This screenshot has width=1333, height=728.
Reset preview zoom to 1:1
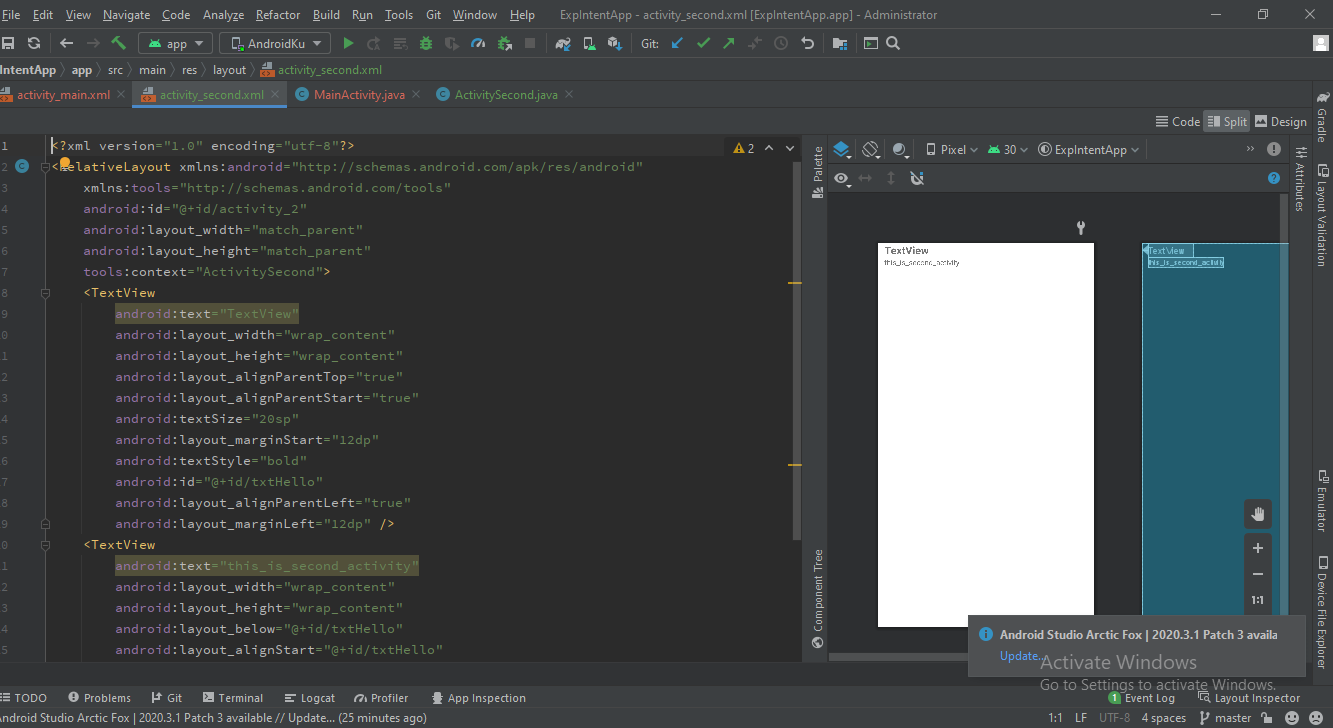[x=1258, y=601]
